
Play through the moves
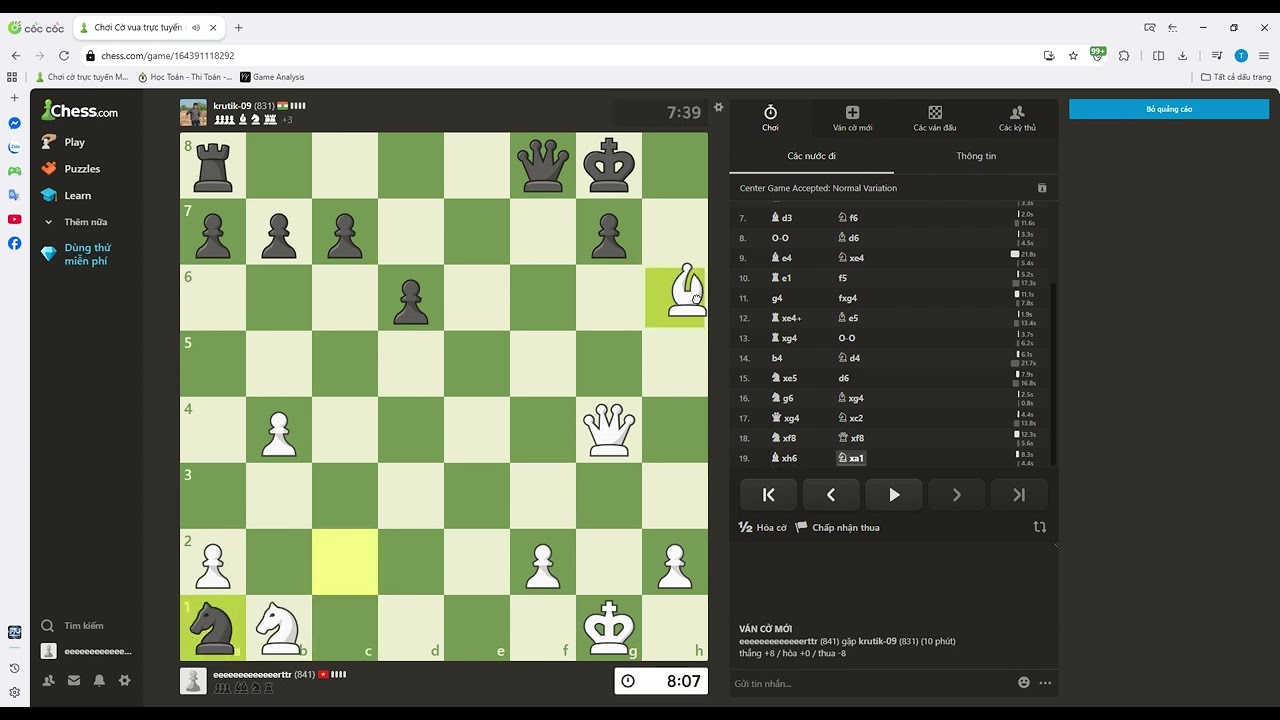[894, 495]
